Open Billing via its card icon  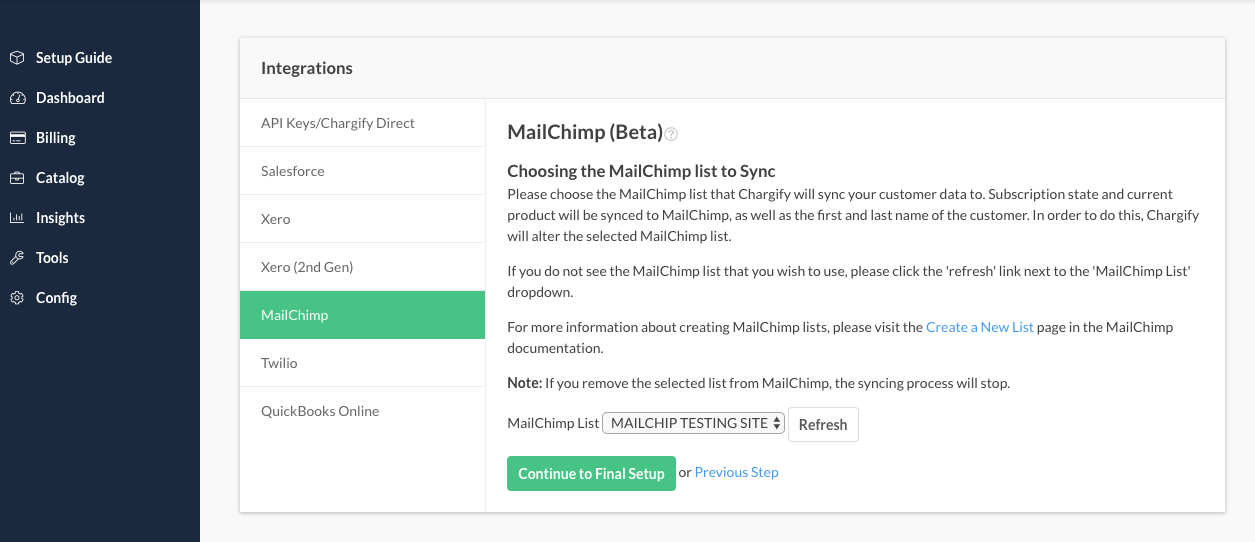[x=17, y=138]
